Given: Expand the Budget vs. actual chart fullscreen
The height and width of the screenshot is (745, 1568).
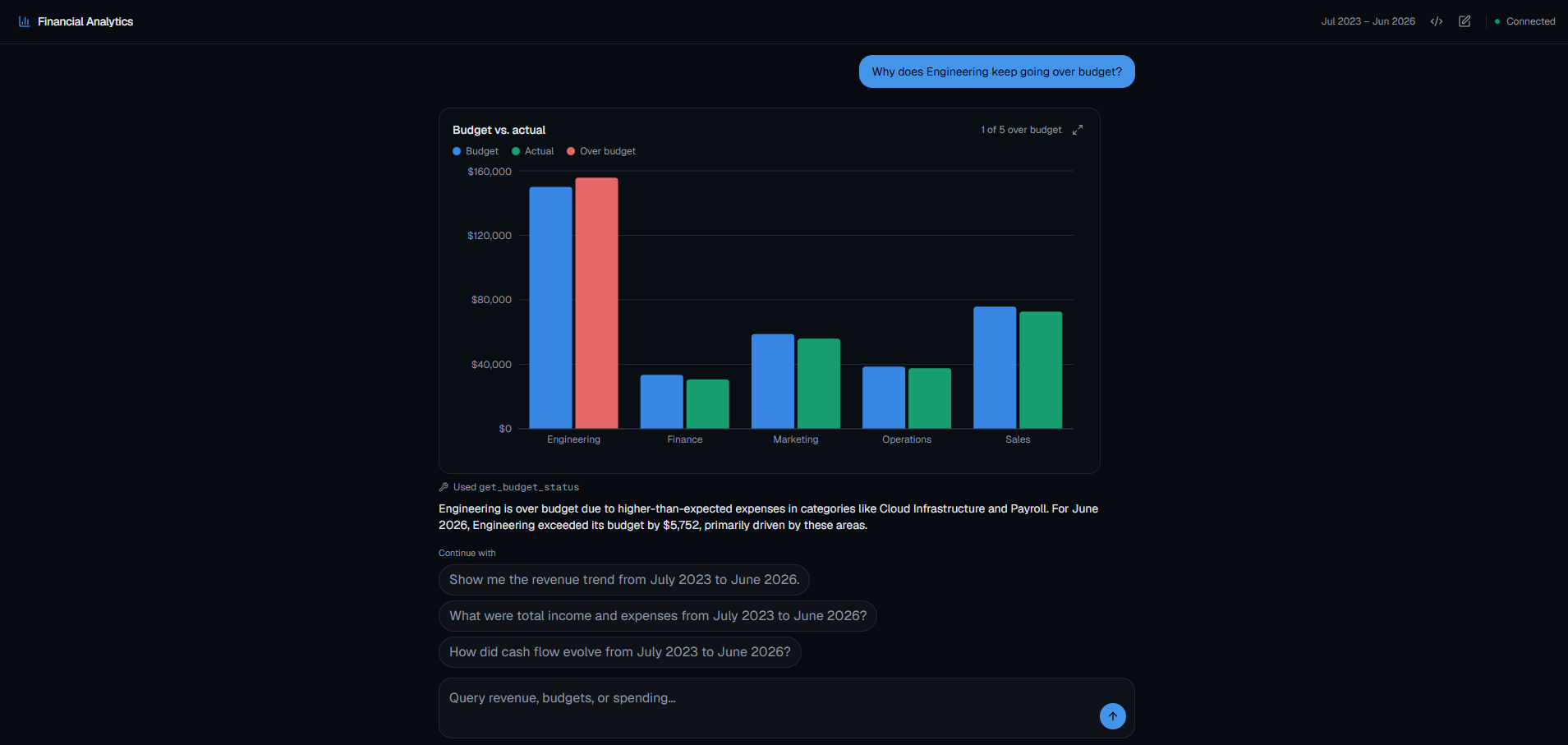Looking at the screenshot, I should click(x=1078, y=130).
